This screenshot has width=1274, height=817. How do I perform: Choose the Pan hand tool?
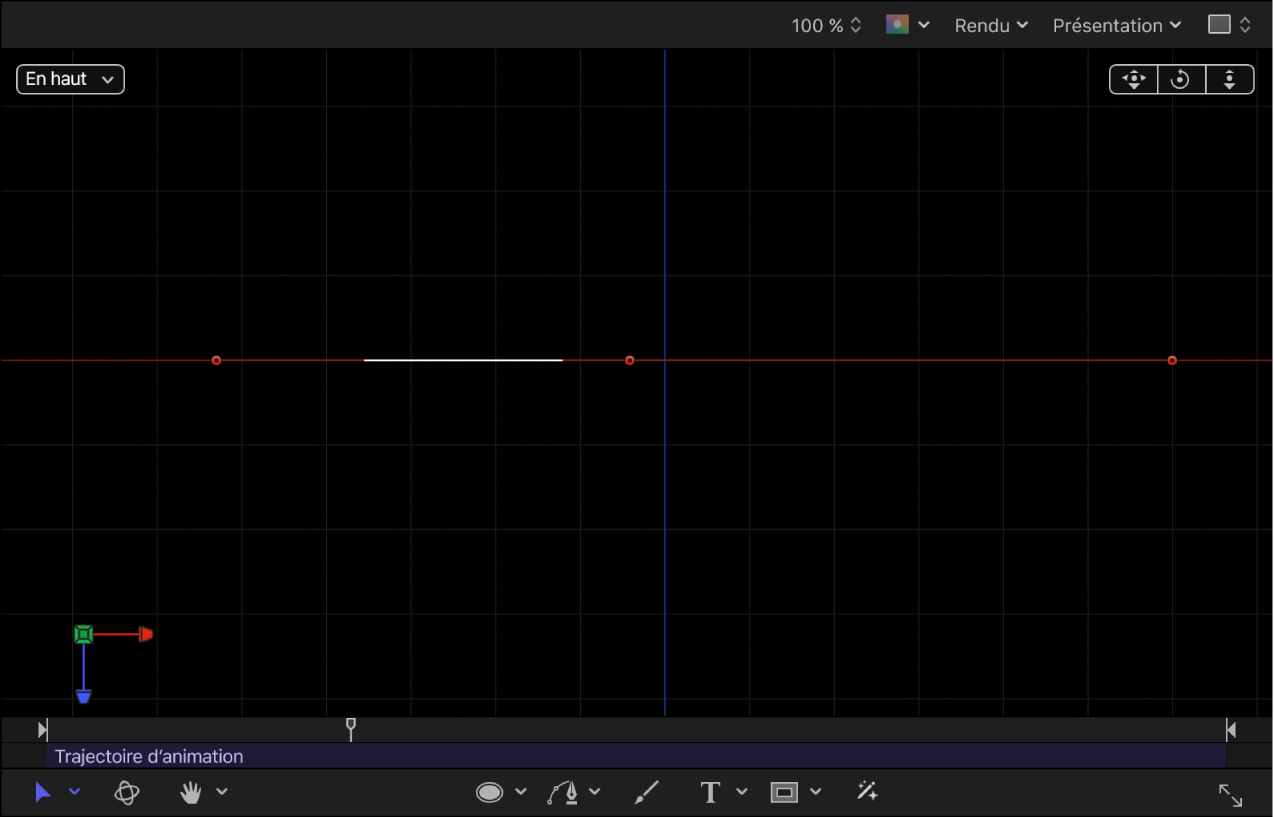tap(190, 793)
